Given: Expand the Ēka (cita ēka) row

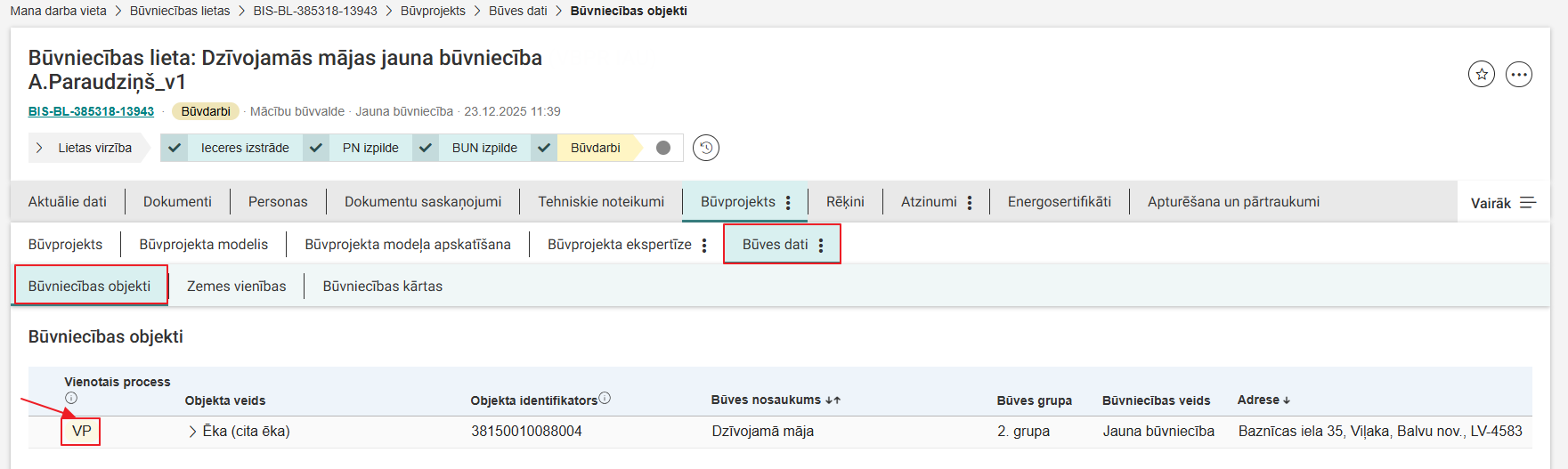Looking at the screenshot, I should [x=192, y=432].
